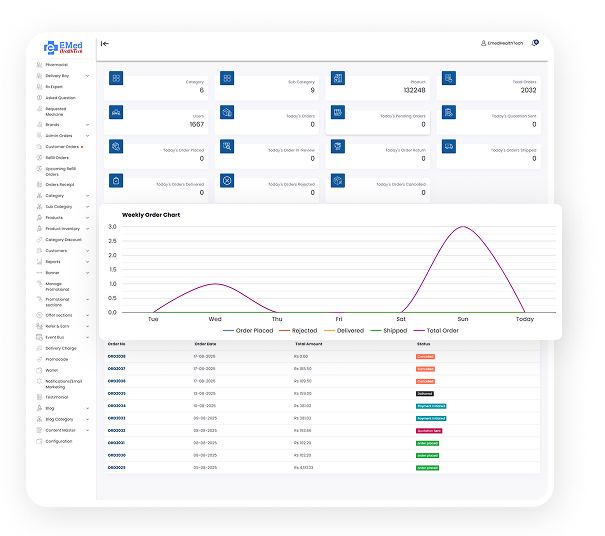
Task: Open the notifications bell icon
Action: click(535, 43)
